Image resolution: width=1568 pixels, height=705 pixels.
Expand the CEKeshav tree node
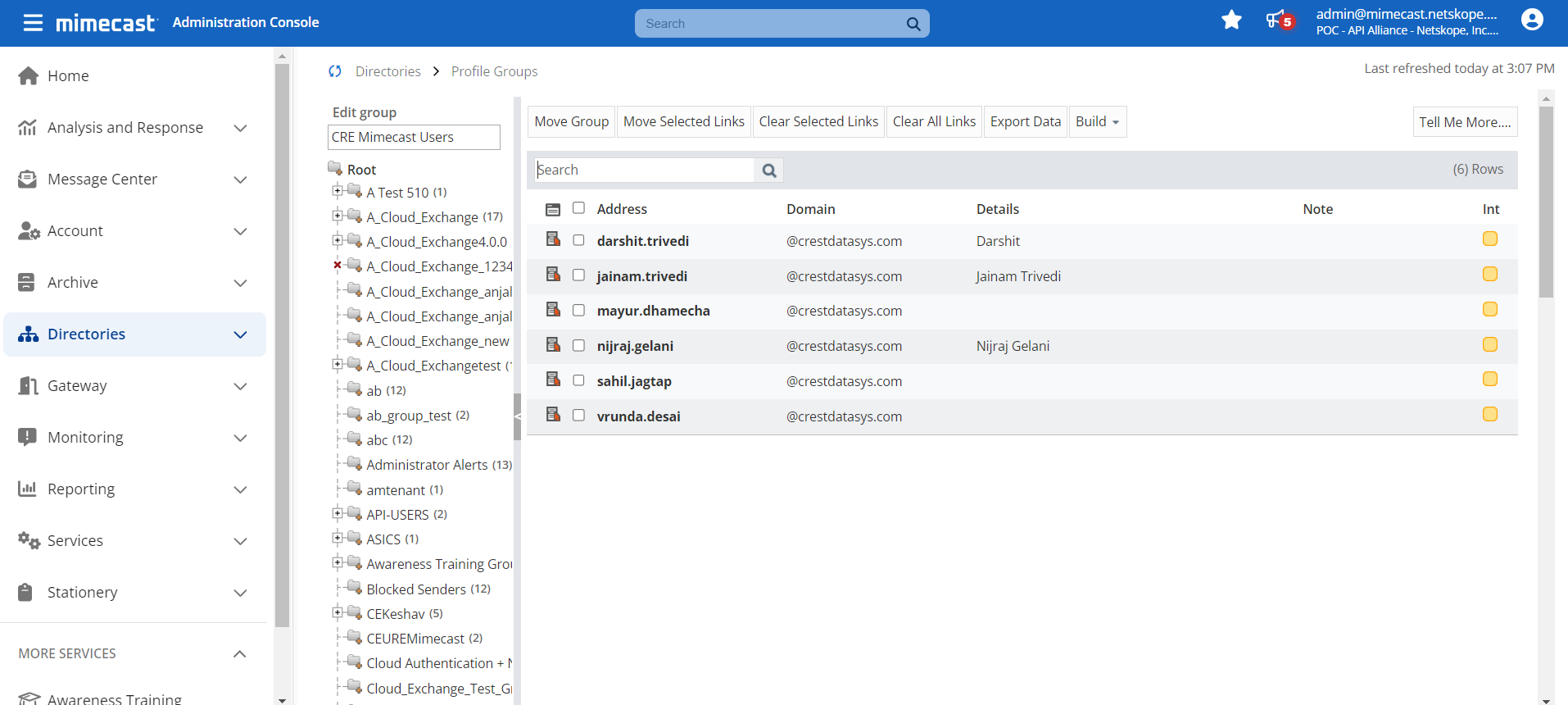(x=338, y=612)
